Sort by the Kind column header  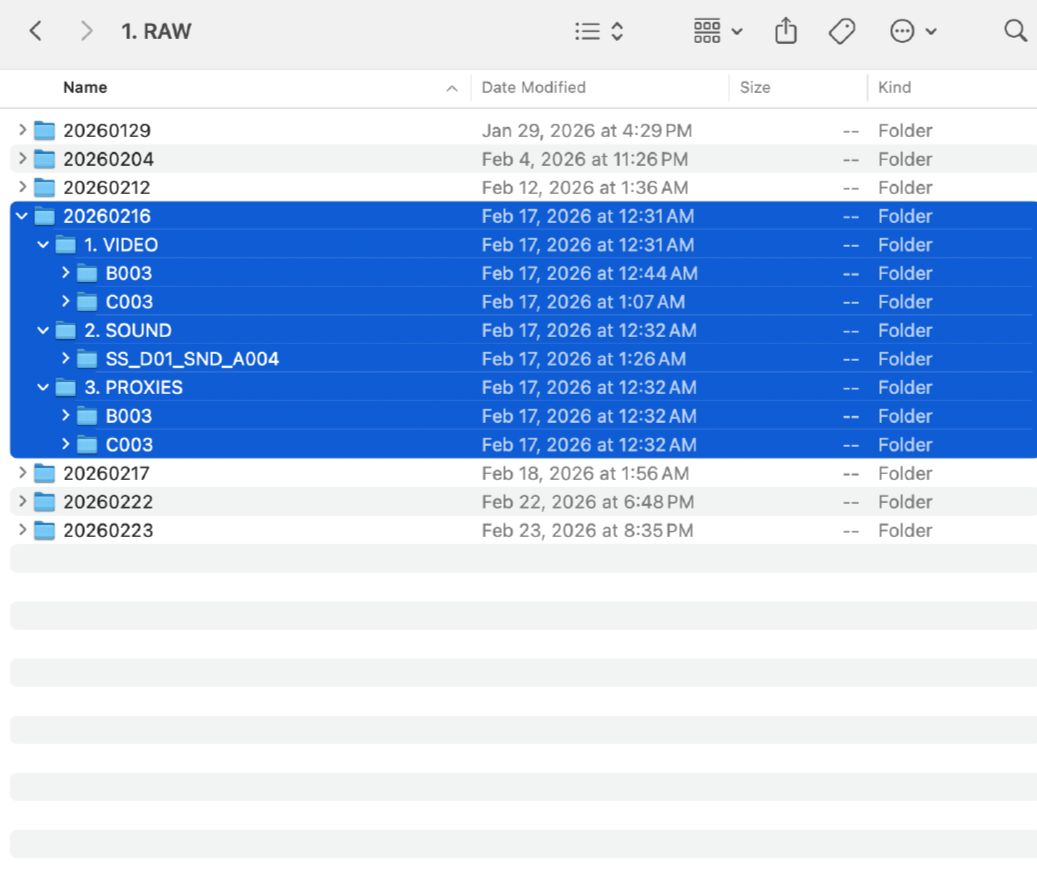tap(894, 87)
